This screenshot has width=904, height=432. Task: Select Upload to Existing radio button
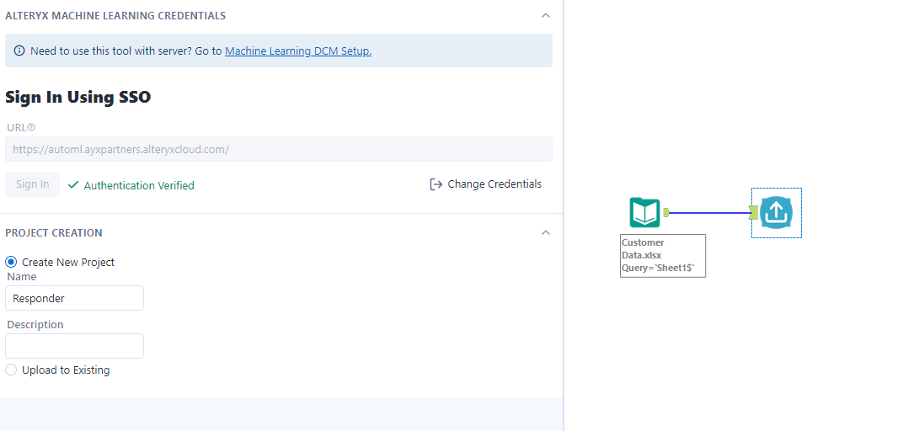11,370
